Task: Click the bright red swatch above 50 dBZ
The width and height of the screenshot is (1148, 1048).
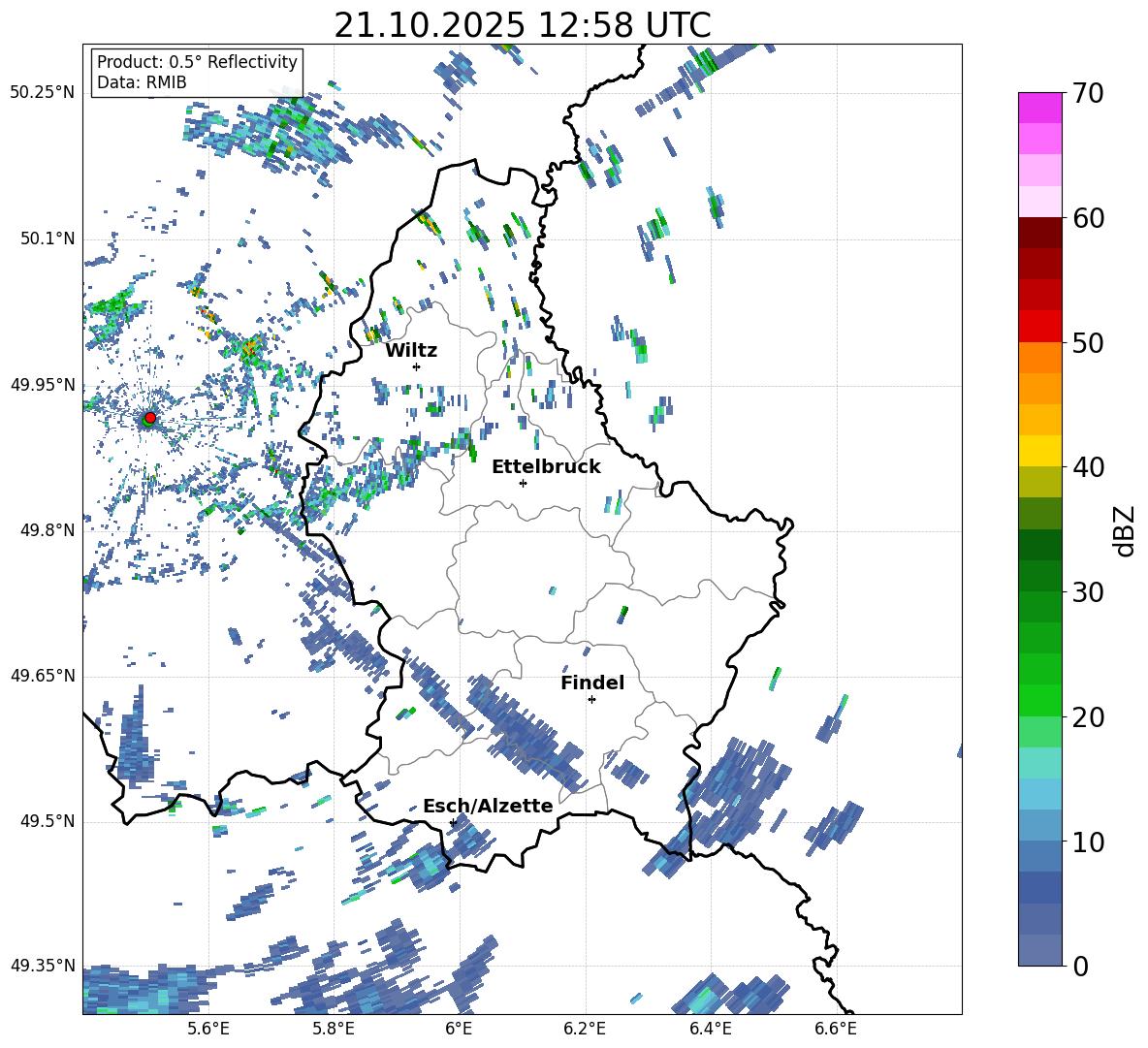Action: [1040, 327]
